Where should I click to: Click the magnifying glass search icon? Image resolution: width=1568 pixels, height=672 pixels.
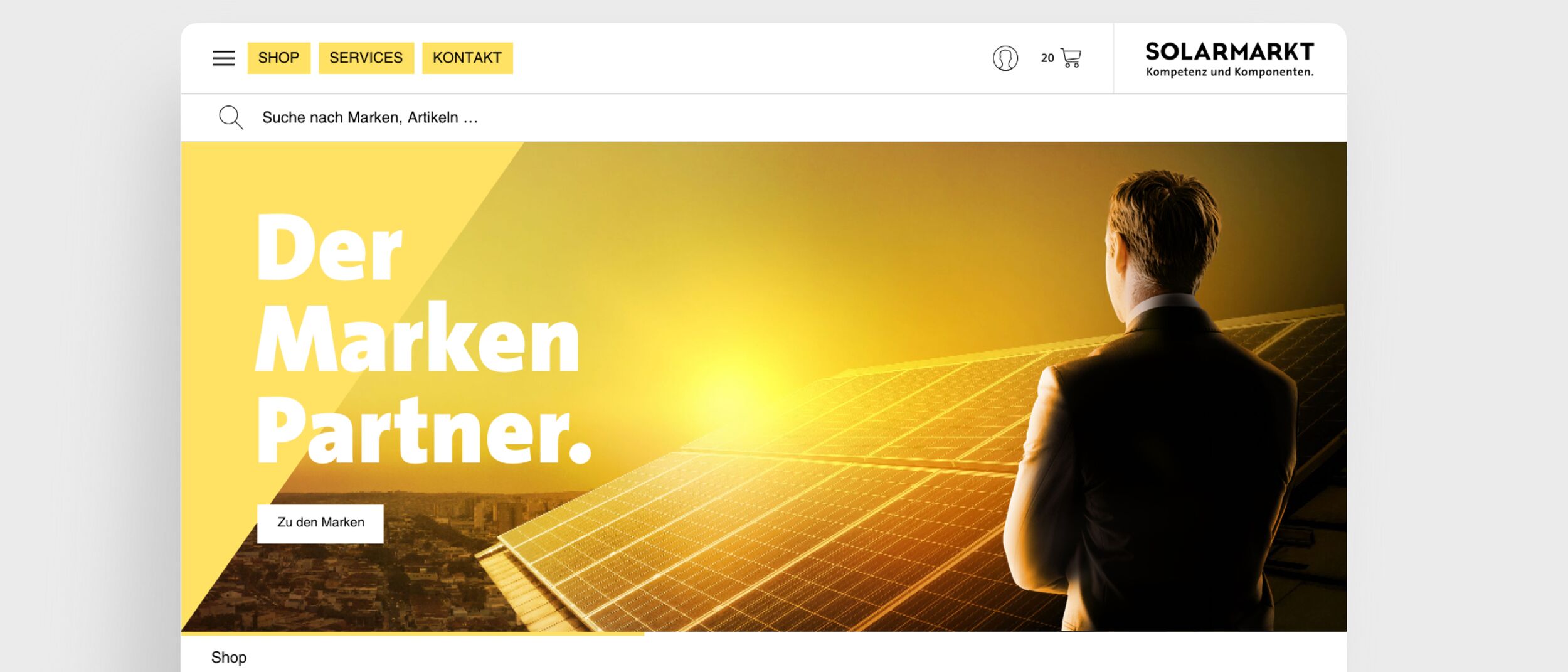(231, 117)
